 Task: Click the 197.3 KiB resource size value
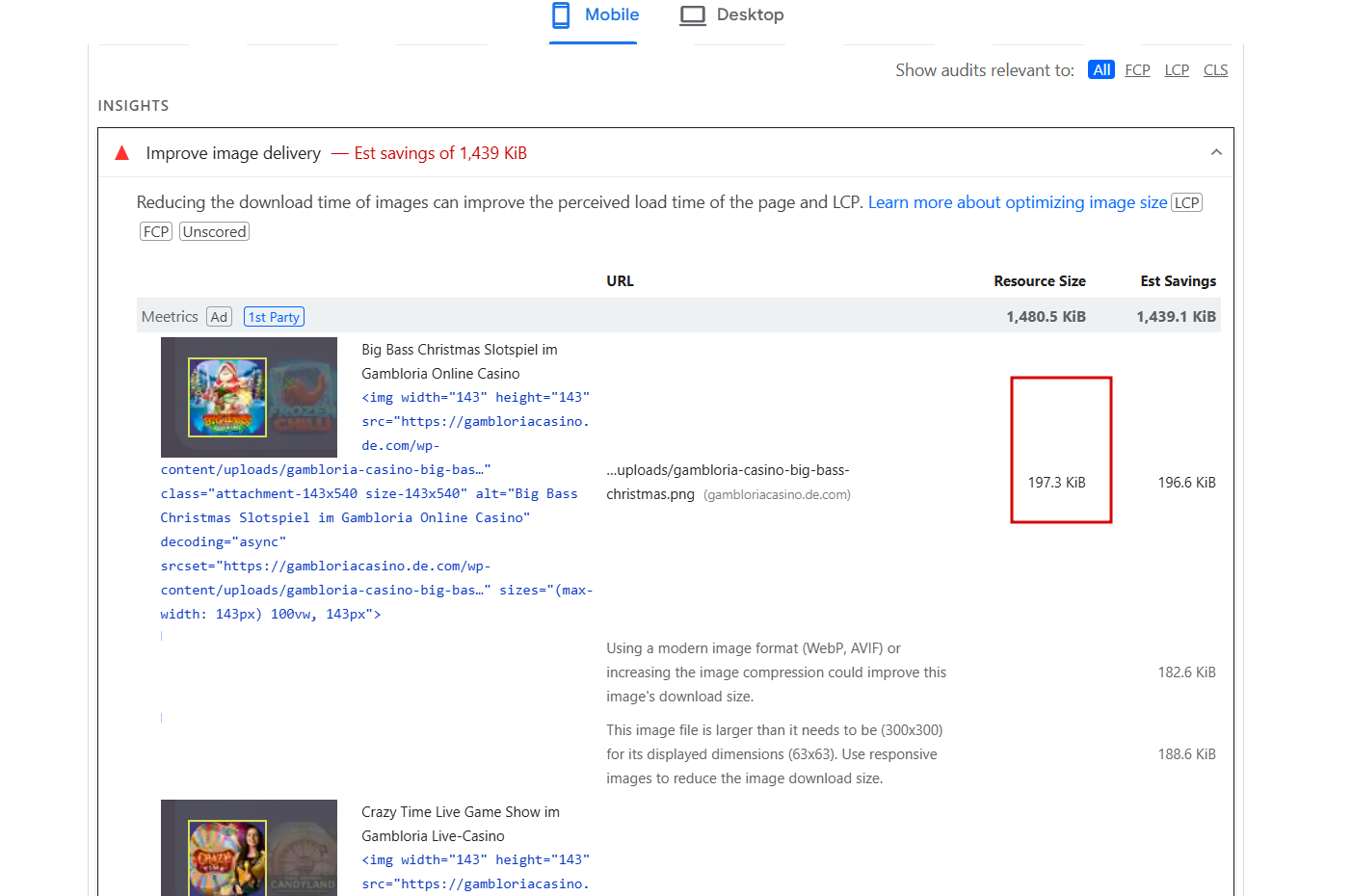tap(1056, 483)
